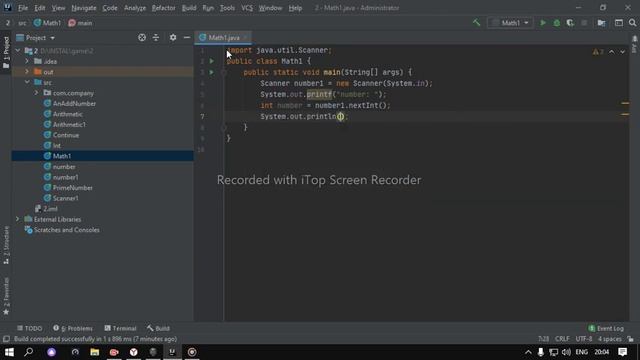
Task: Go to next highlighted error arrow
Action: click(622, 52)
